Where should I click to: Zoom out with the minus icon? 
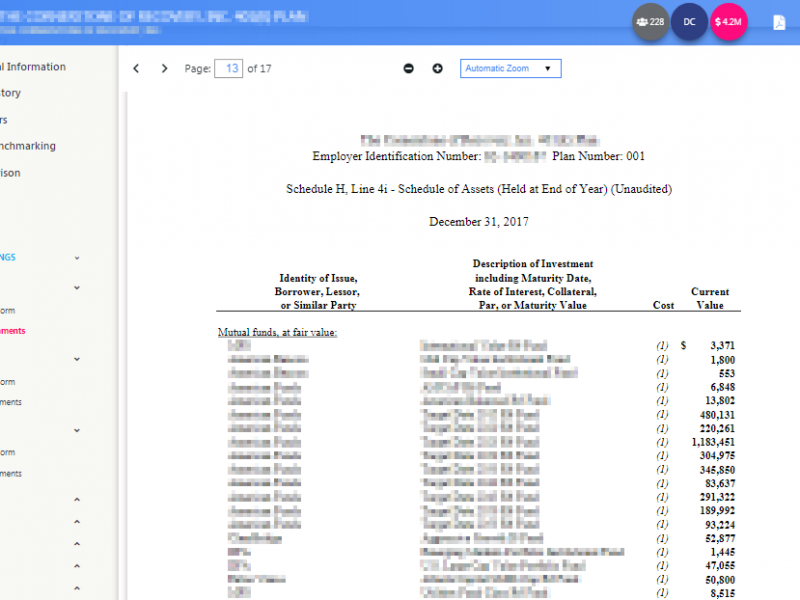[x=408, y=69]
